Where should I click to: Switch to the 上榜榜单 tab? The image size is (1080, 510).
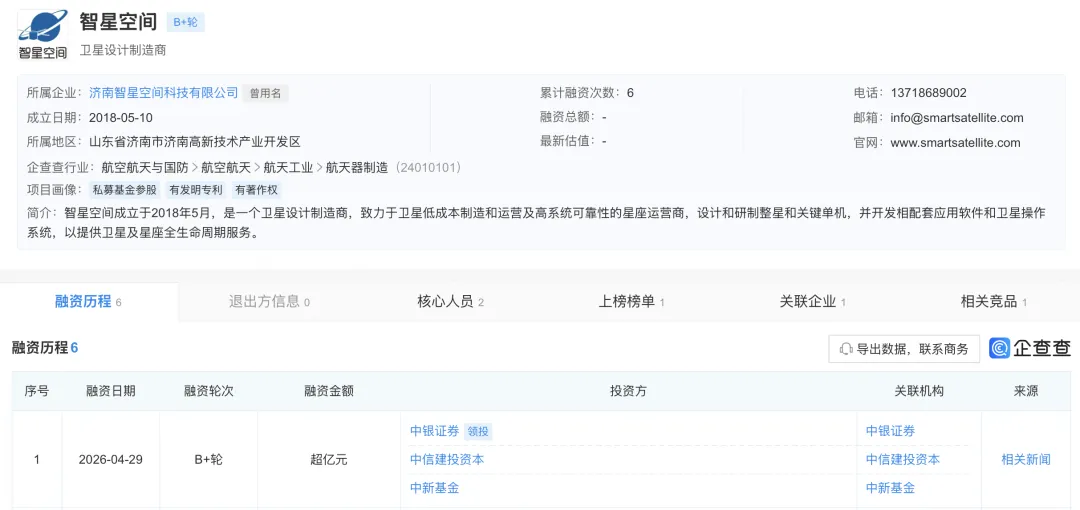(632, 301)
